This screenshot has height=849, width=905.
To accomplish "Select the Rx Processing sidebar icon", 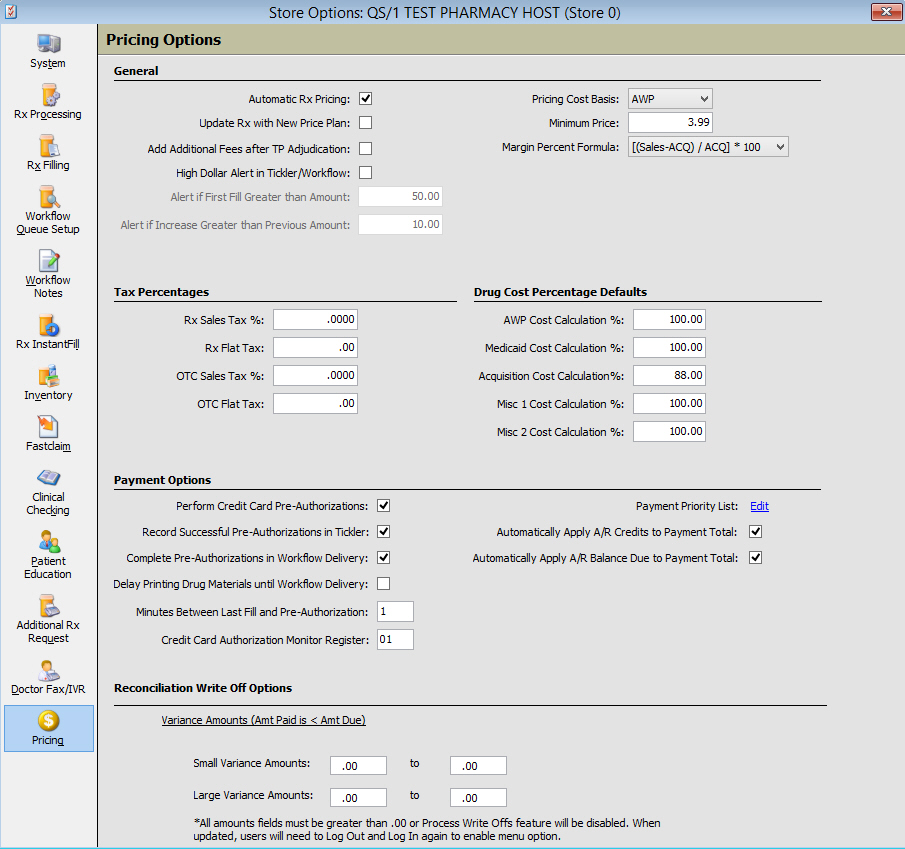I will pos(48,96).
